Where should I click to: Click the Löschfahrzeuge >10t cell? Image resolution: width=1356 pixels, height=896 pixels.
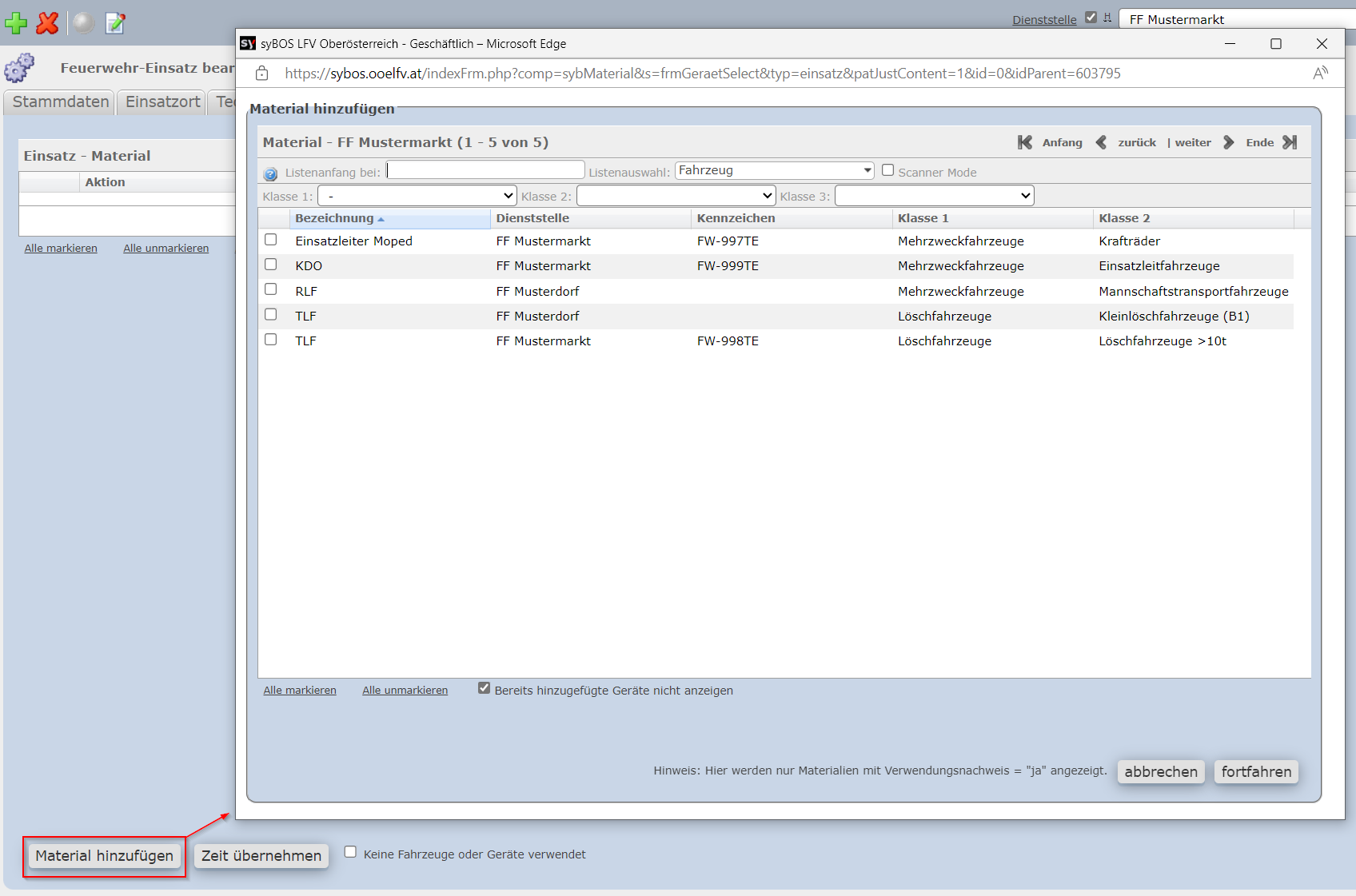coord(1163,341)
